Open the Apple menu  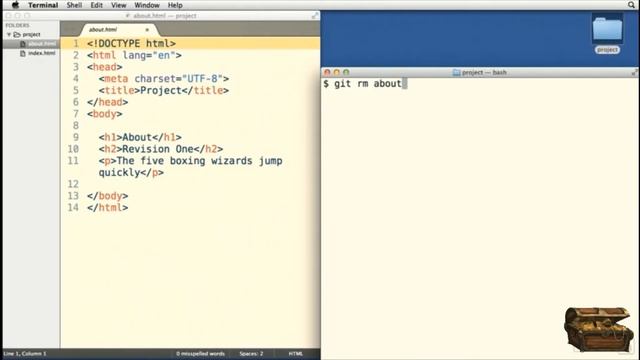[15, 5]
